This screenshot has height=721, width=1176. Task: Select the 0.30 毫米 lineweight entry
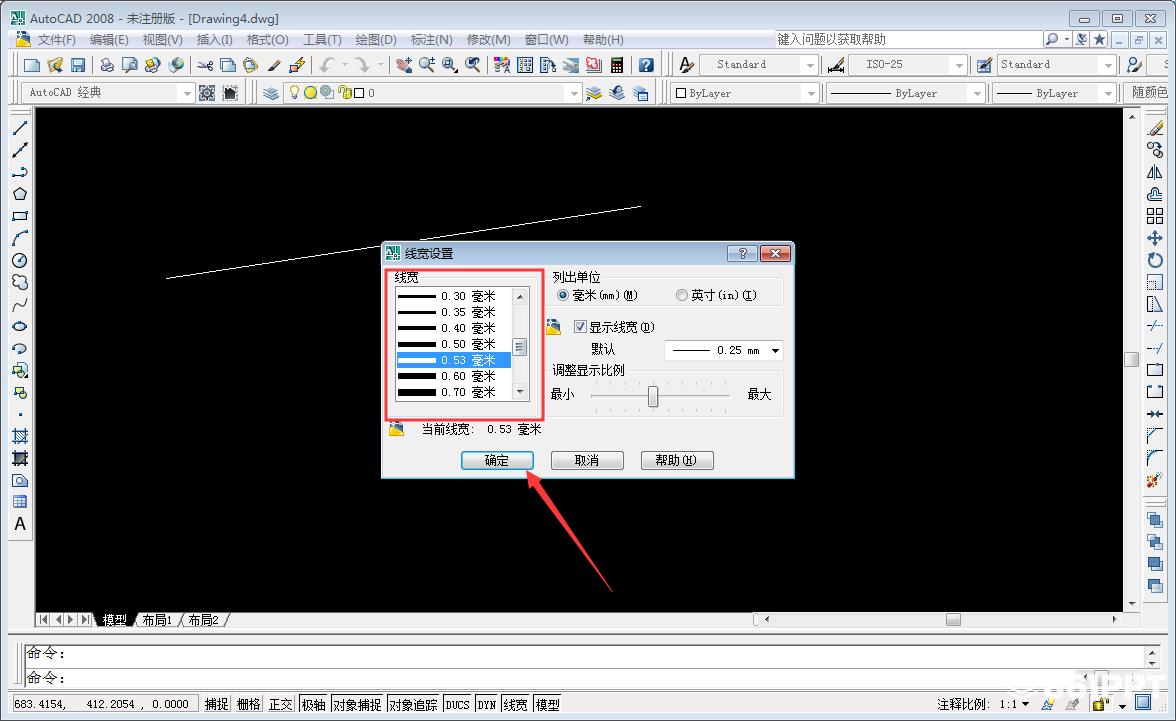(x=454, y=296)
